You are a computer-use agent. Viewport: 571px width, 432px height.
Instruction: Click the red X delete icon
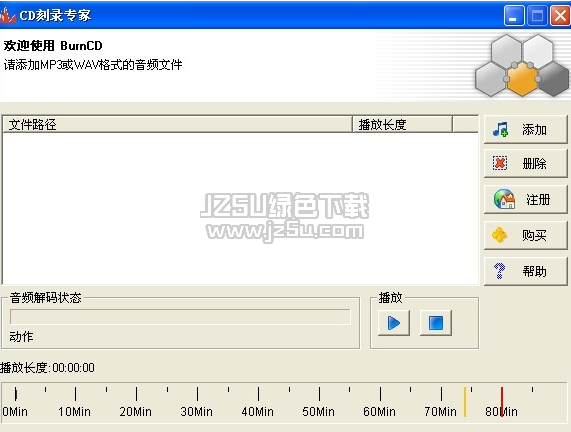[500, 163]
